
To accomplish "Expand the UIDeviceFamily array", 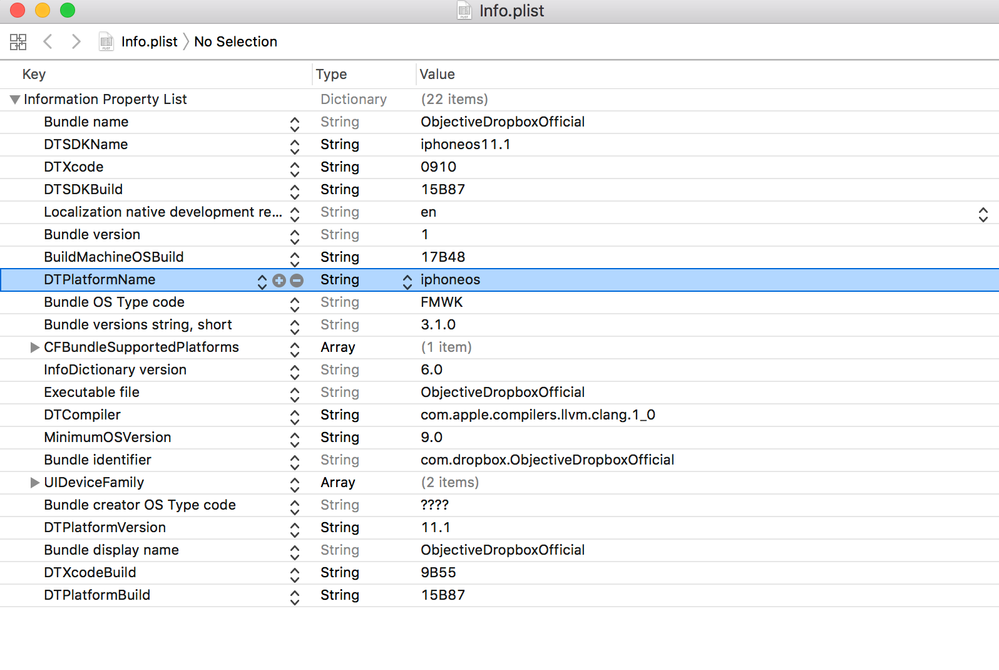I will pyautogui.click(x=35, y=483).
